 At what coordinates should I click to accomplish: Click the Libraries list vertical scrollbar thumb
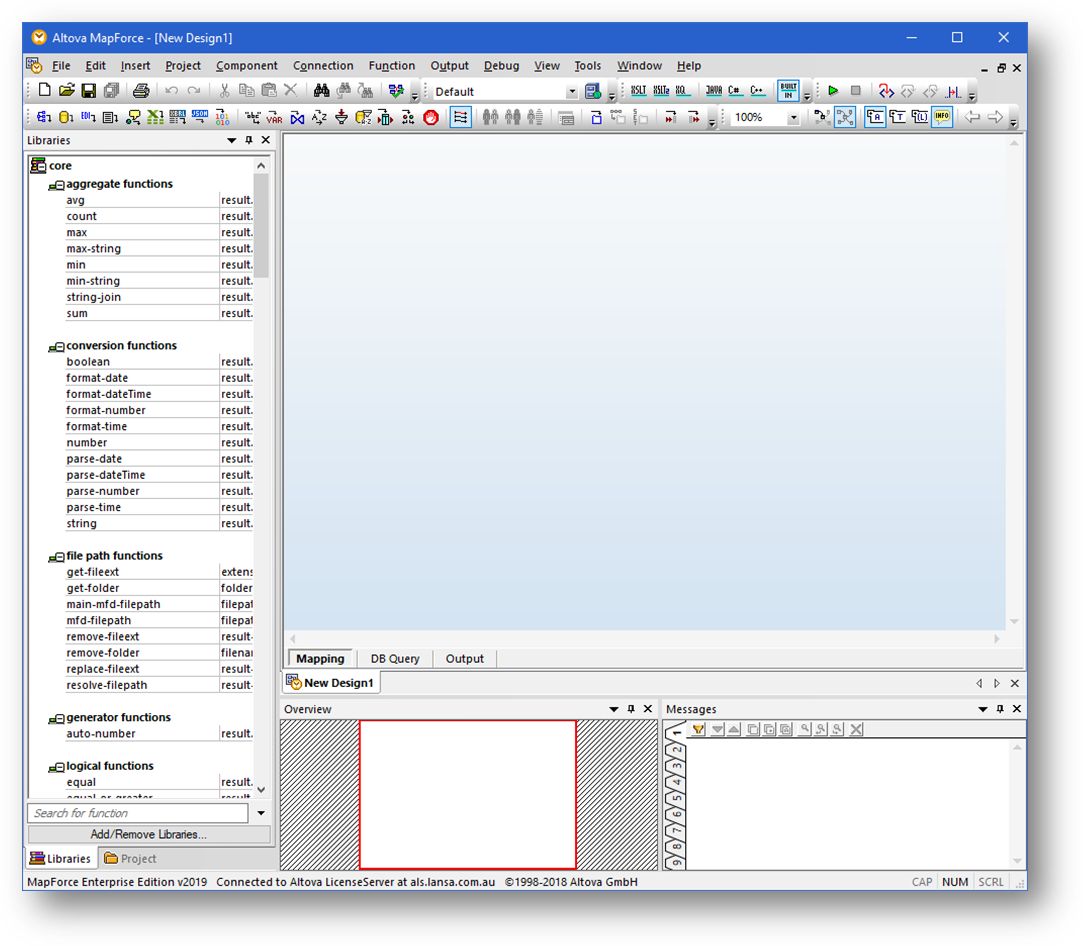pyautogui.click(x=261, y=225)
